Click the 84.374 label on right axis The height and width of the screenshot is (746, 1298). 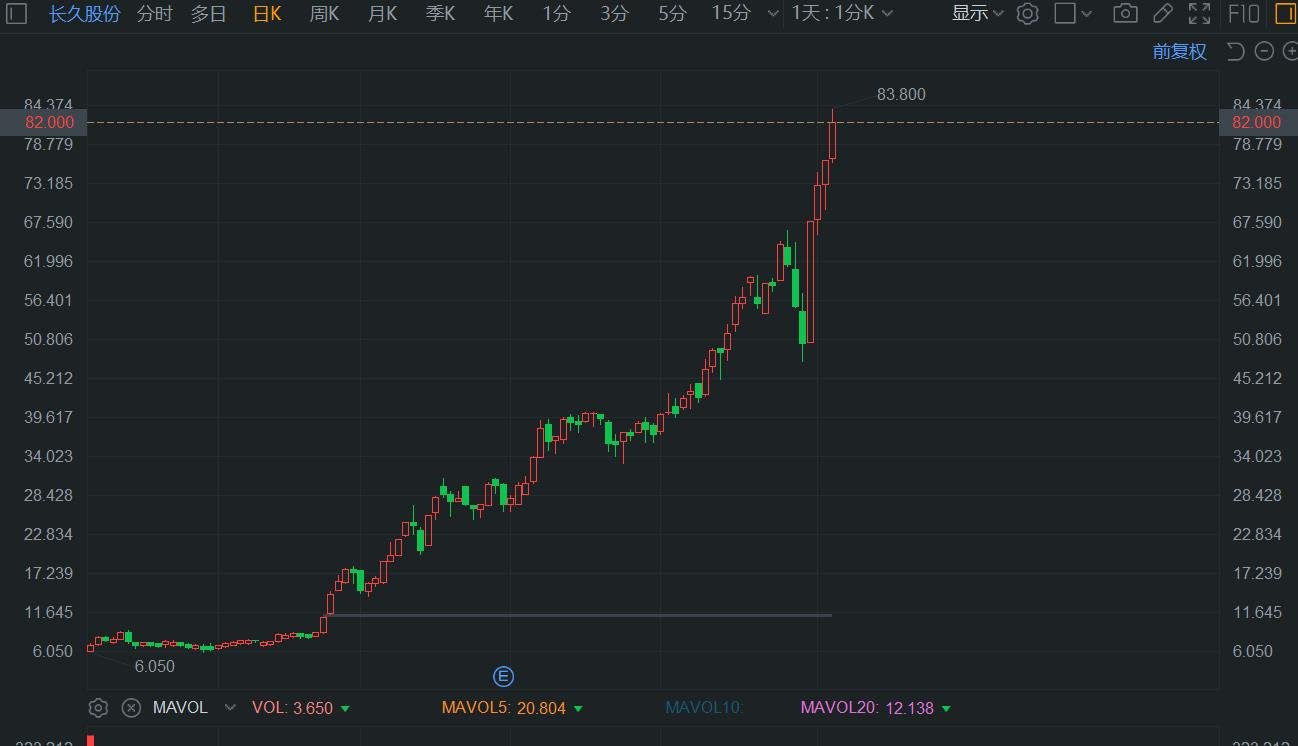click(1257, 105)
